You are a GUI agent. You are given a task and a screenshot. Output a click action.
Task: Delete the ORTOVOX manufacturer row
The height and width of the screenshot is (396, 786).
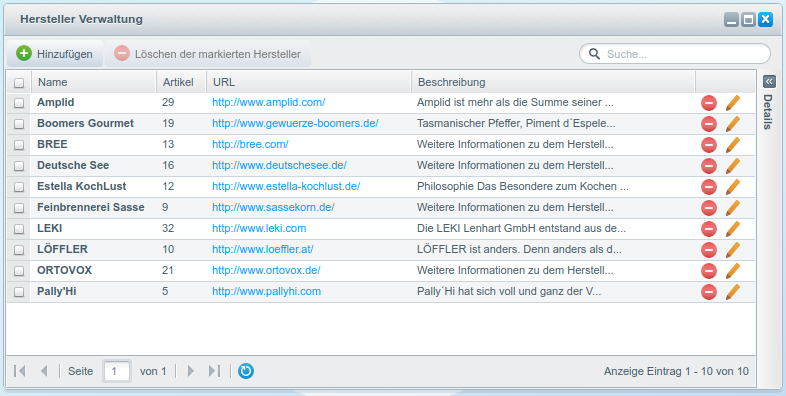pyautogui.click(x=709, y=271)
